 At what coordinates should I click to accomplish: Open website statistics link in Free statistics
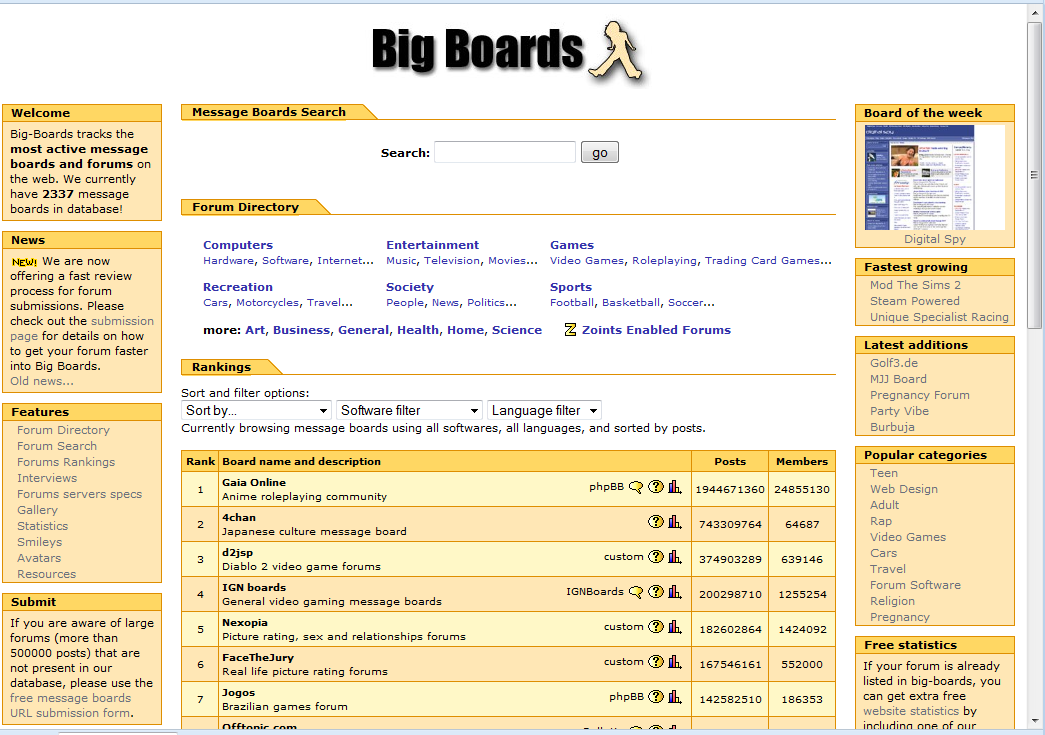click(912, 711)
